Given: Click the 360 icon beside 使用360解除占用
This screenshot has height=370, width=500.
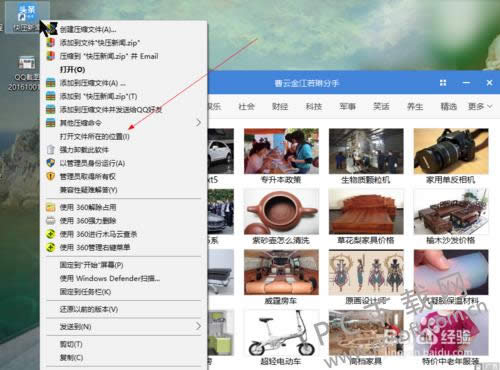Looking at the screenshot, I should [x=51, y=207].
